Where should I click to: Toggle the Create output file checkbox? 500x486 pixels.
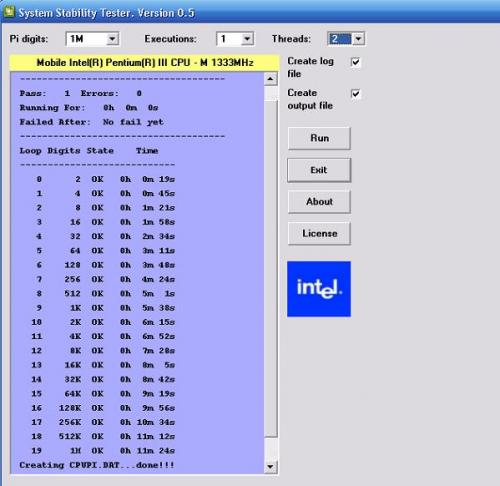point(356,94)
